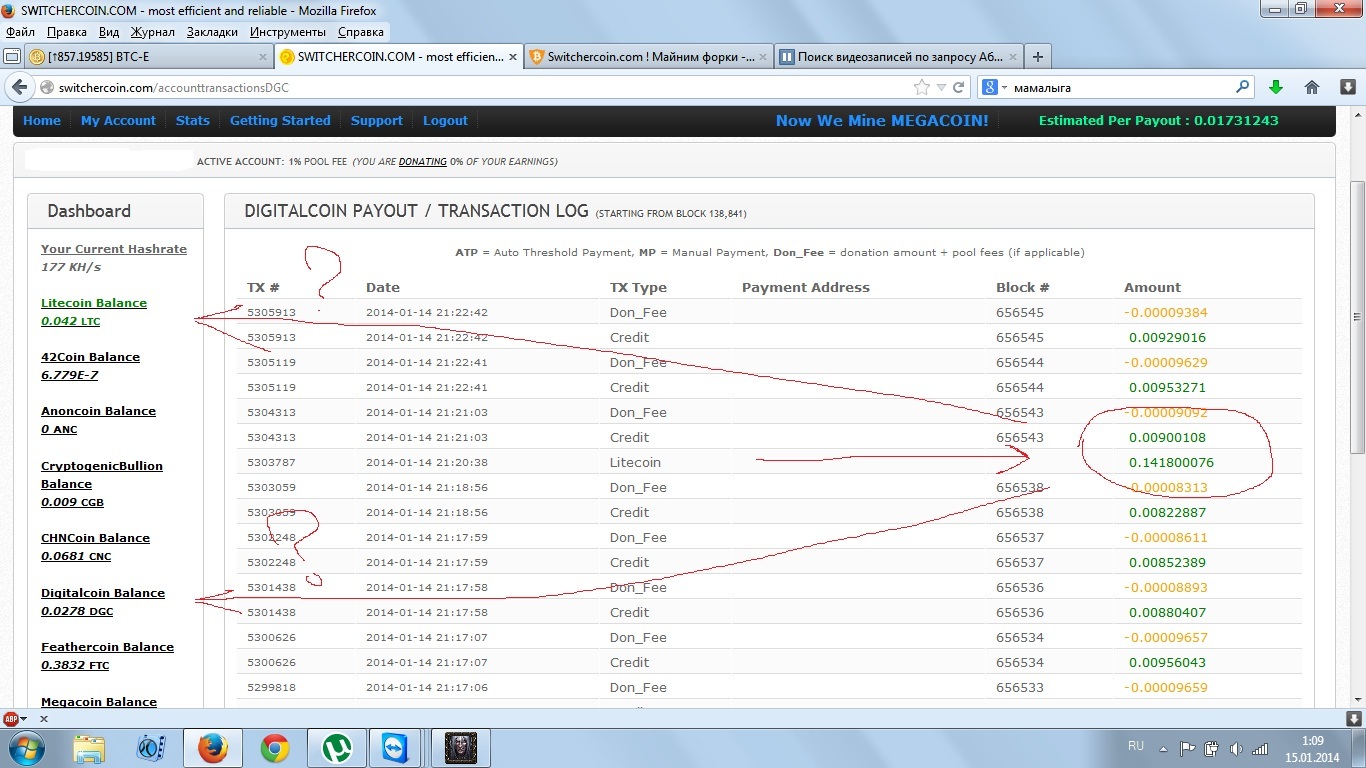Open the volume speaker icon

click(1236, 748)
